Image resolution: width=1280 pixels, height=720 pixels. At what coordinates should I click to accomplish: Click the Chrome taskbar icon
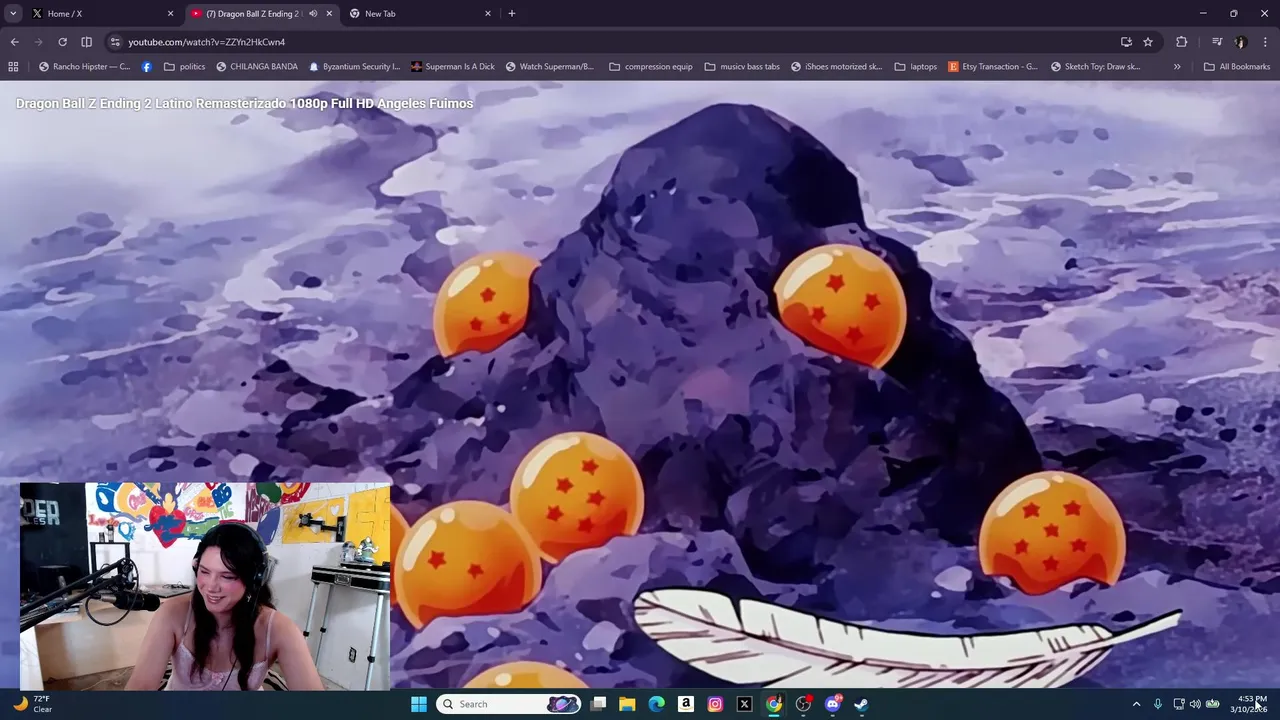click(x=773, y=704)
